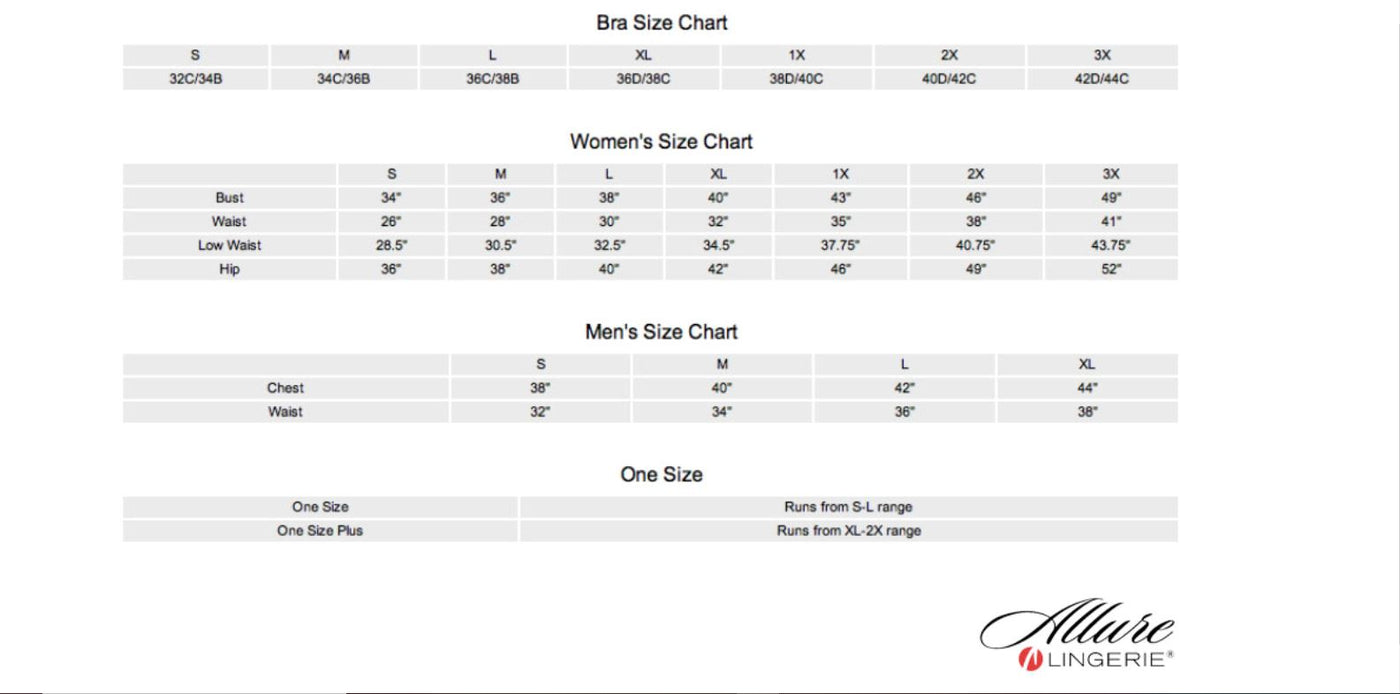Screen dimensions: 1400x694
Task: Click the One Size section heading
Action: pyautogui.click(x=661, y=474)
